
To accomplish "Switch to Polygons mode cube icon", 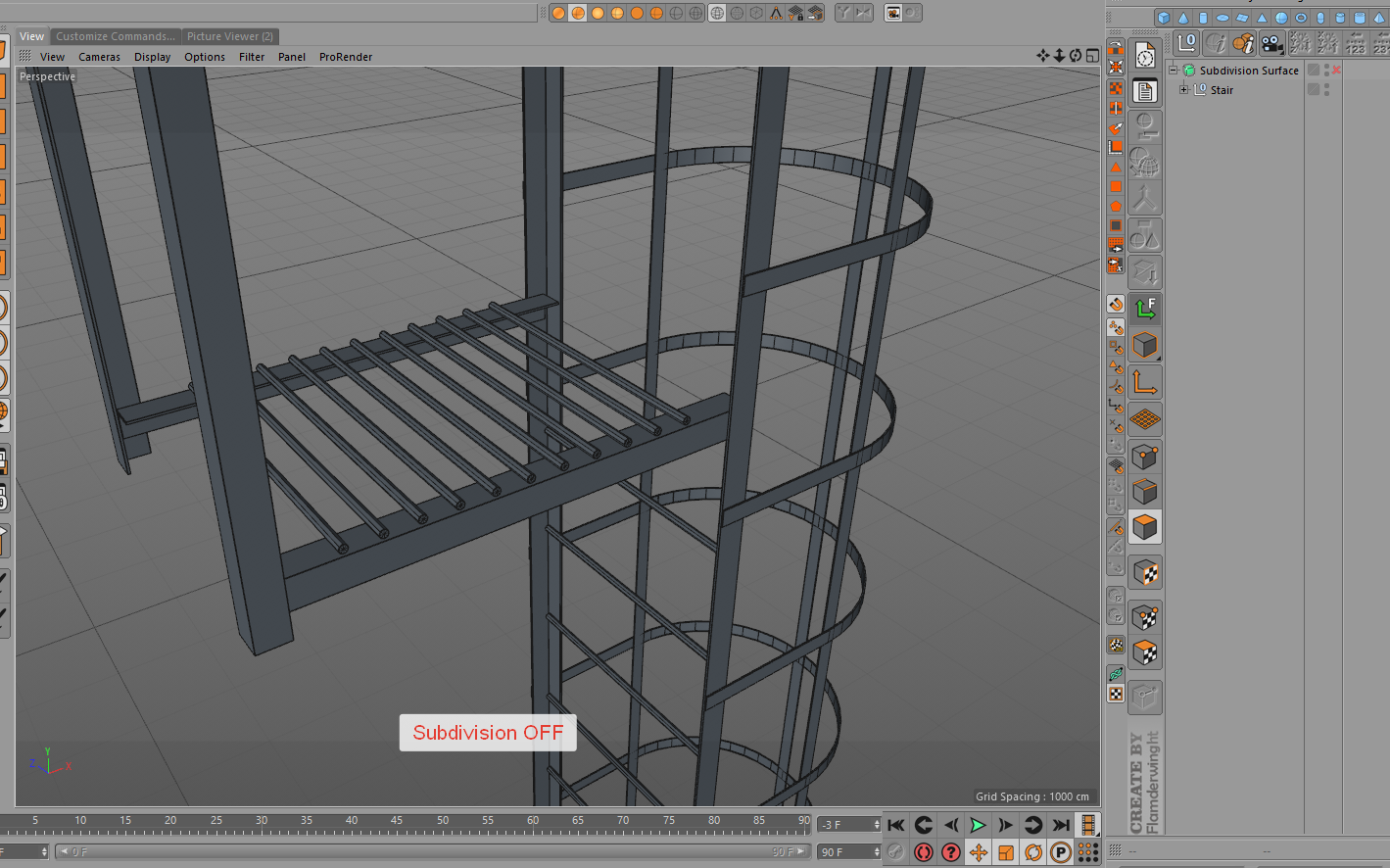I will pos(1145,527).
